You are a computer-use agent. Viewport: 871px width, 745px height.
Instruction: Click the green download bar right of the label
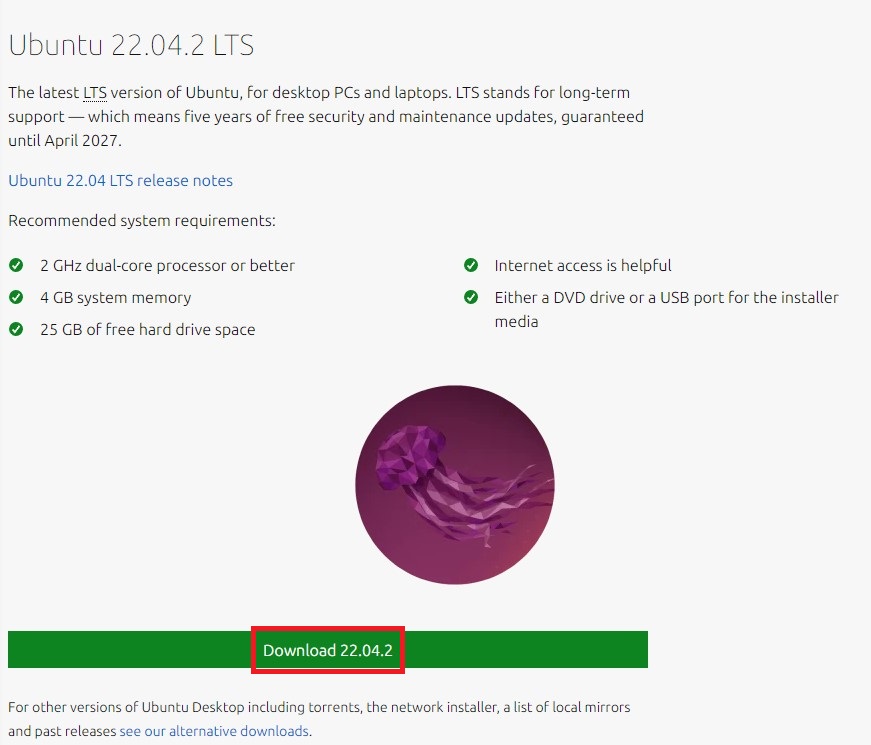(x=526, y=649)
